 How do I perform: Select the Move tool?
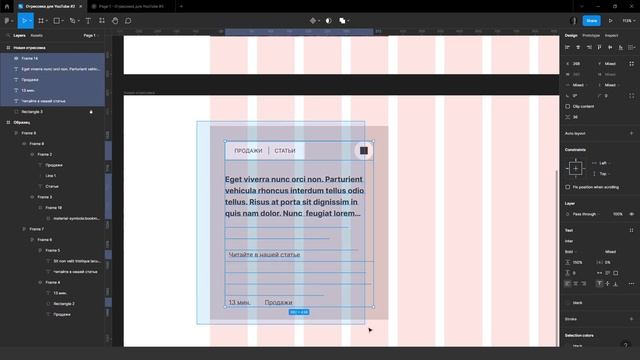[25, 21]
